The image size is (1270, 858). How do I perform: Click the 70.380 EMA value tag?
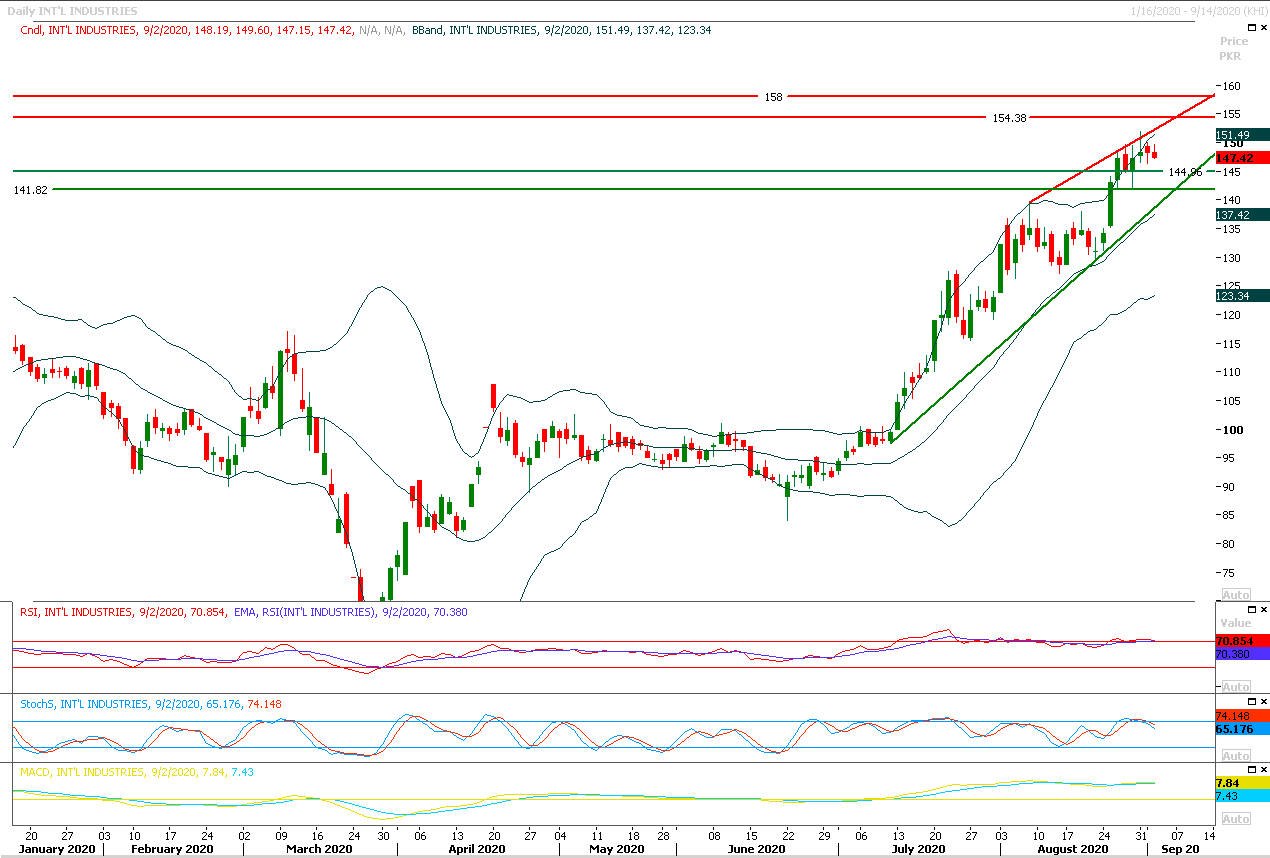(1241, 653)
